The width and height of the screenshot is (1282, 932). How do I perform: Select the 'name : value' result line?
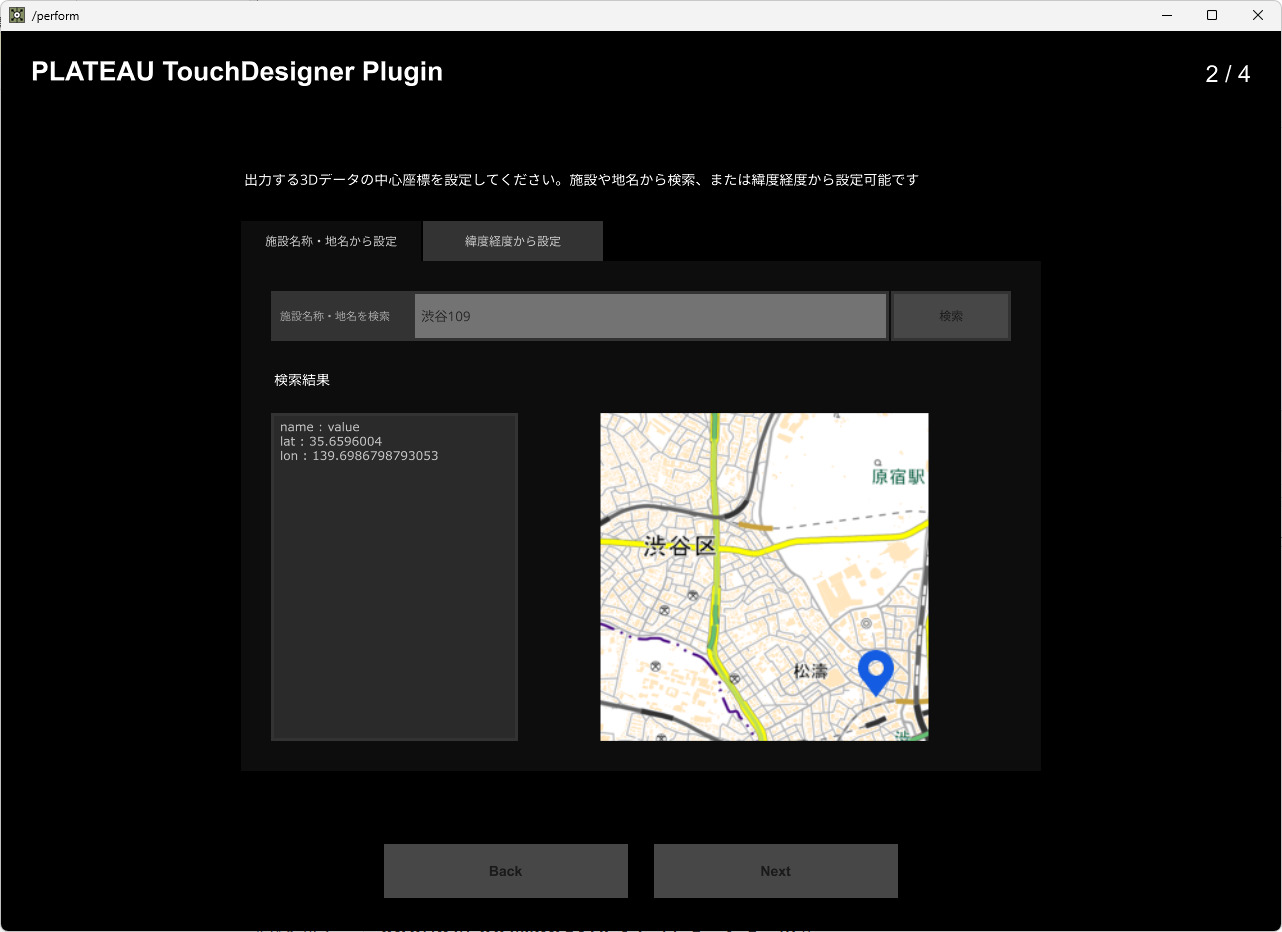(320, 427)
